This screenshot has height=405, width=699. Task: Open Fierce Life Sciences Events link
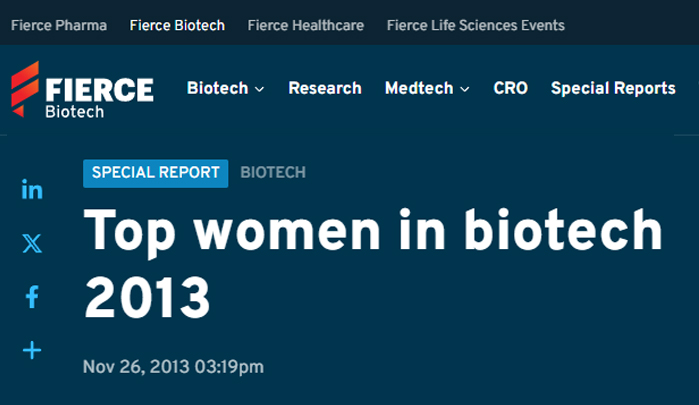[476, 25]
